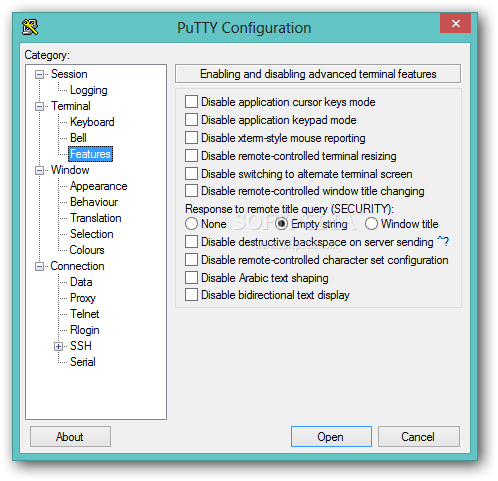
Task: Select Window title radio option
Action: coord(371,224)
